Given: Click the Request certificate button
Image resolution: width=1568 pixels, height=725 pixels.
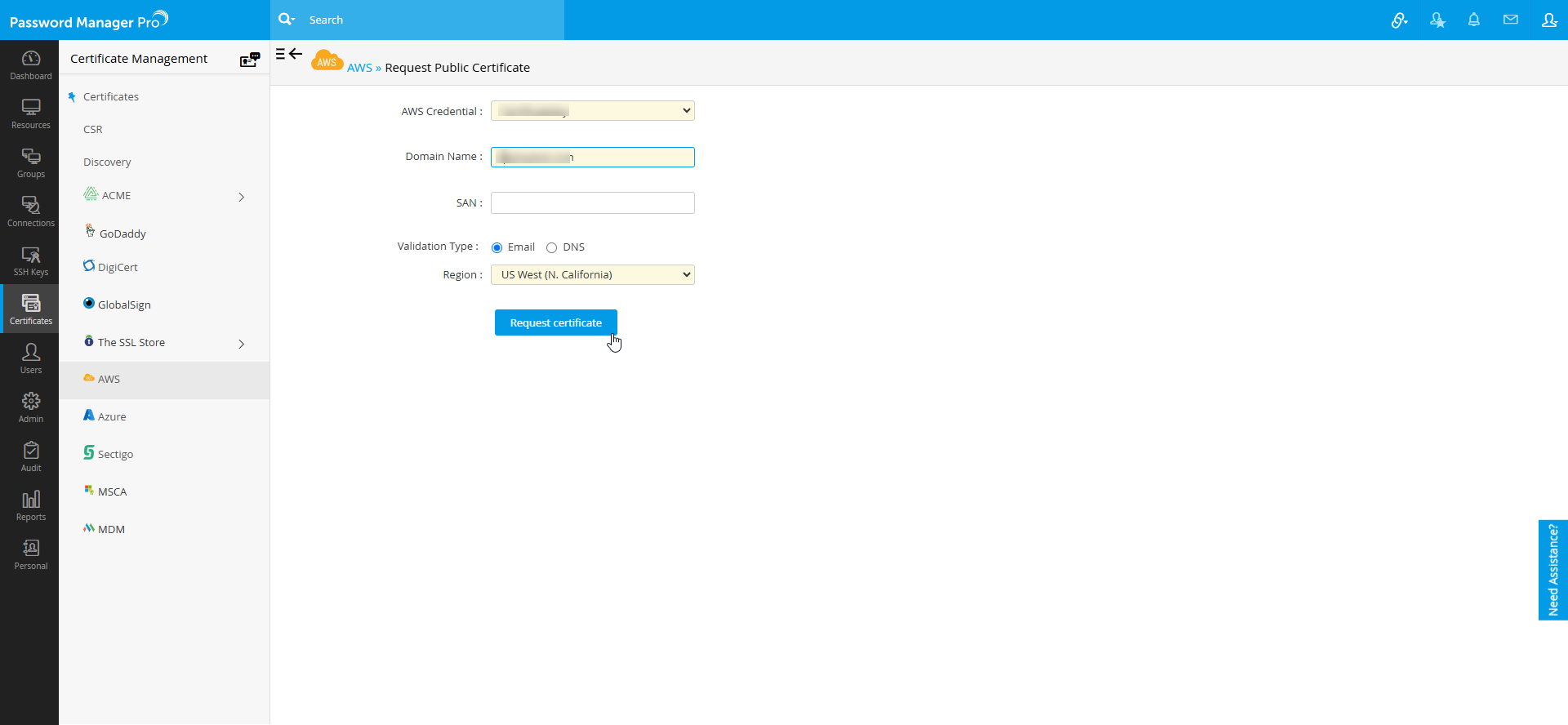Looking at the screenshot, I should pyautogui.click(x=556, y=322).
